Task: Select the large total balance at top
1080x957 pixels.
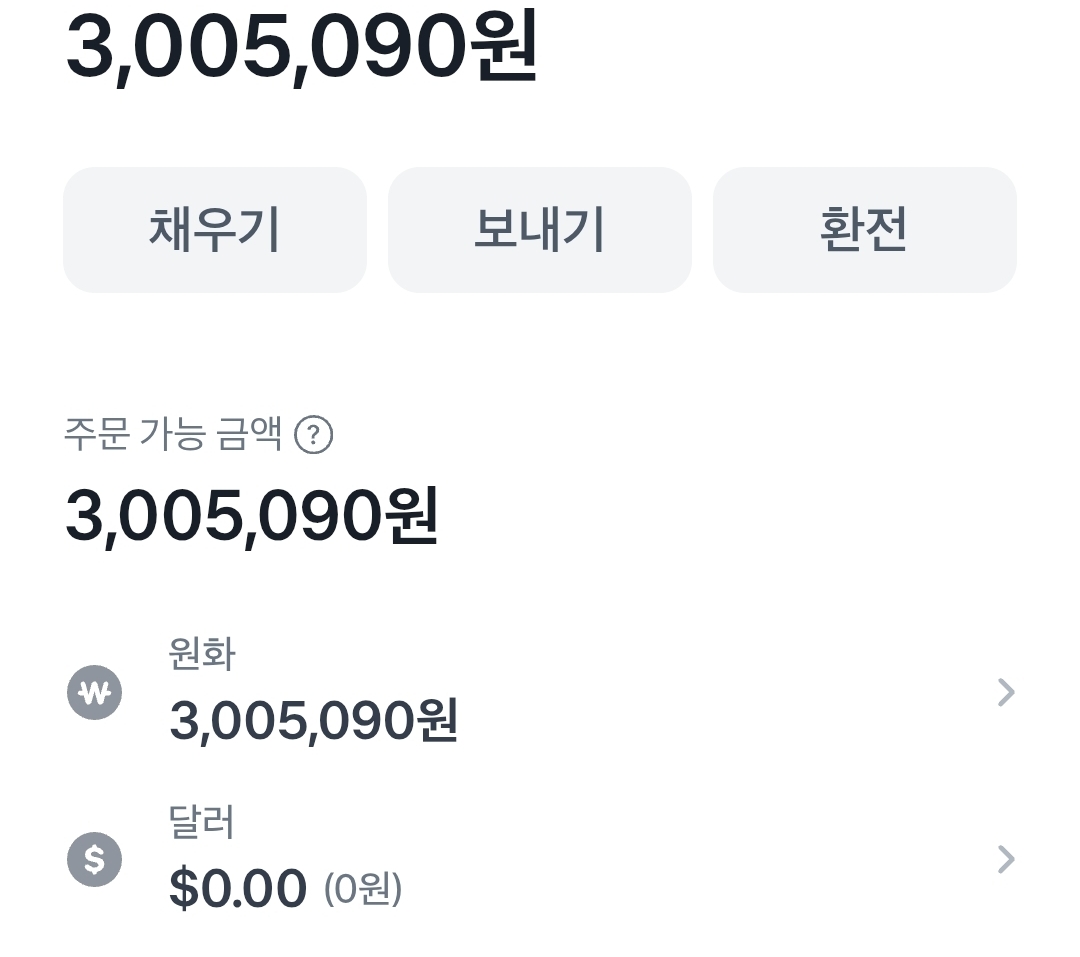Action: (300, 45)
